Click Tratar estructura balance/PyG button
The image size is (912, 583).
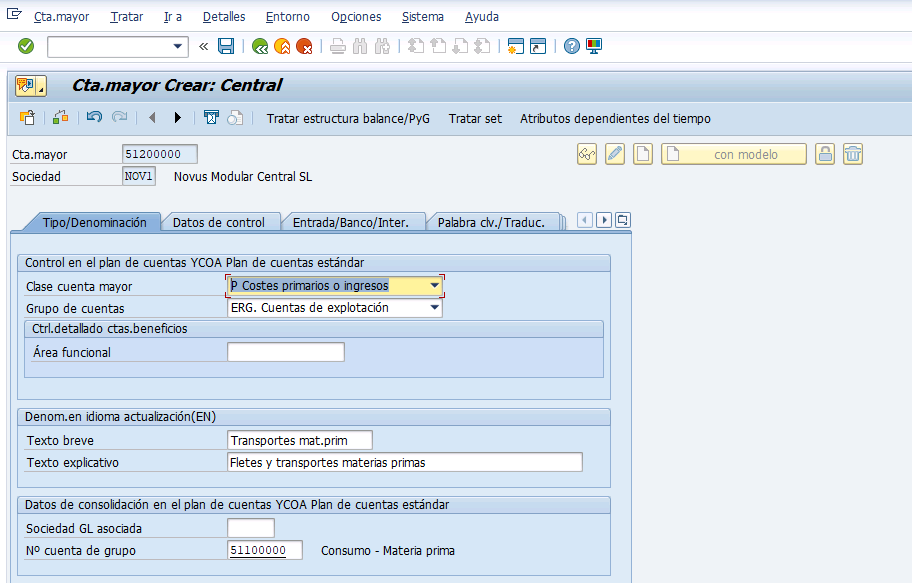pos(348,119)
